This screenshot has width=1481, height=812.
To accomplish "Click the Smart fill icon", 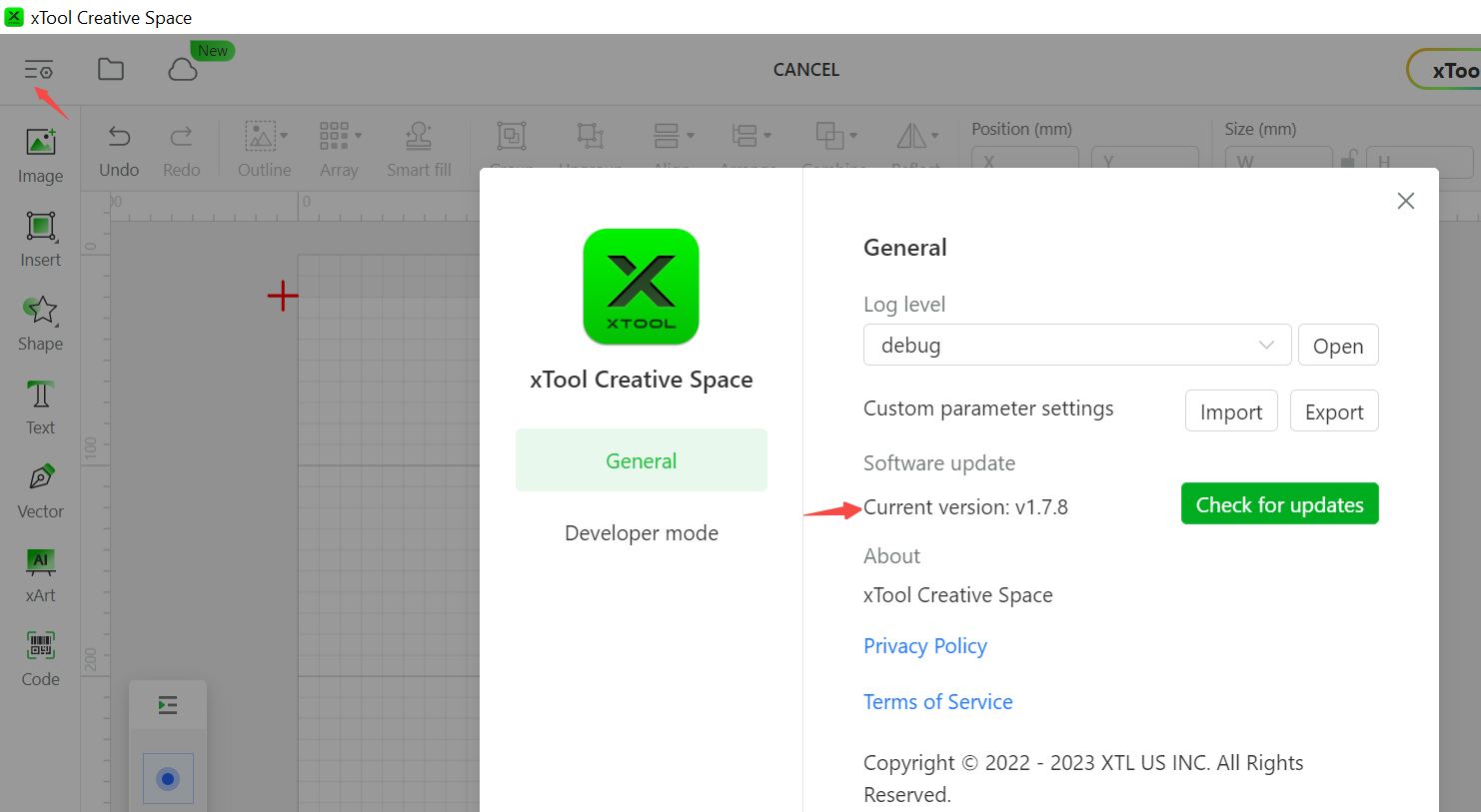I will point(419,136).
